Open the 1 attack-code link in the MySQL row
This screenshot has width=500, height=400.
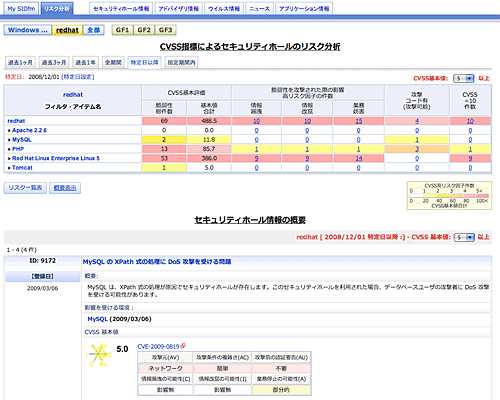(417, 140)
